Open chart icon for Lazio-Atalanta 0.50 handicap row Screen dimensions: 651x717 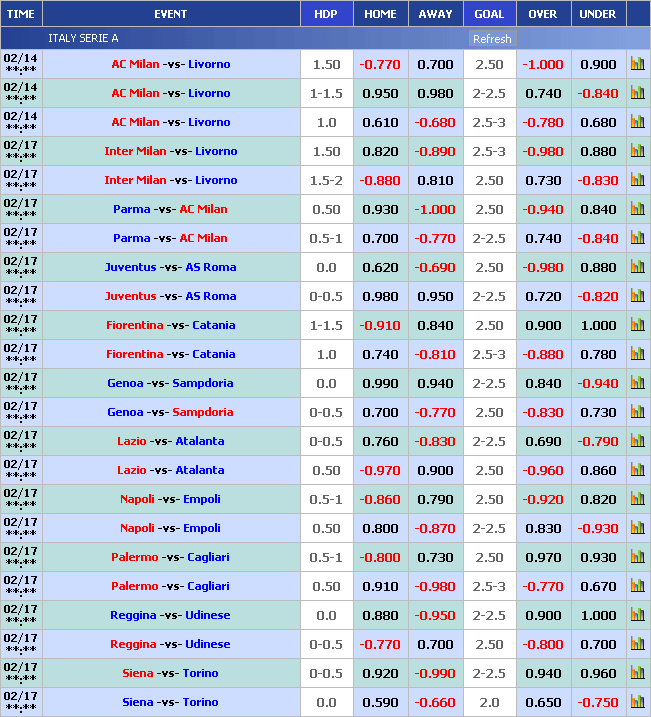point(637,470)
